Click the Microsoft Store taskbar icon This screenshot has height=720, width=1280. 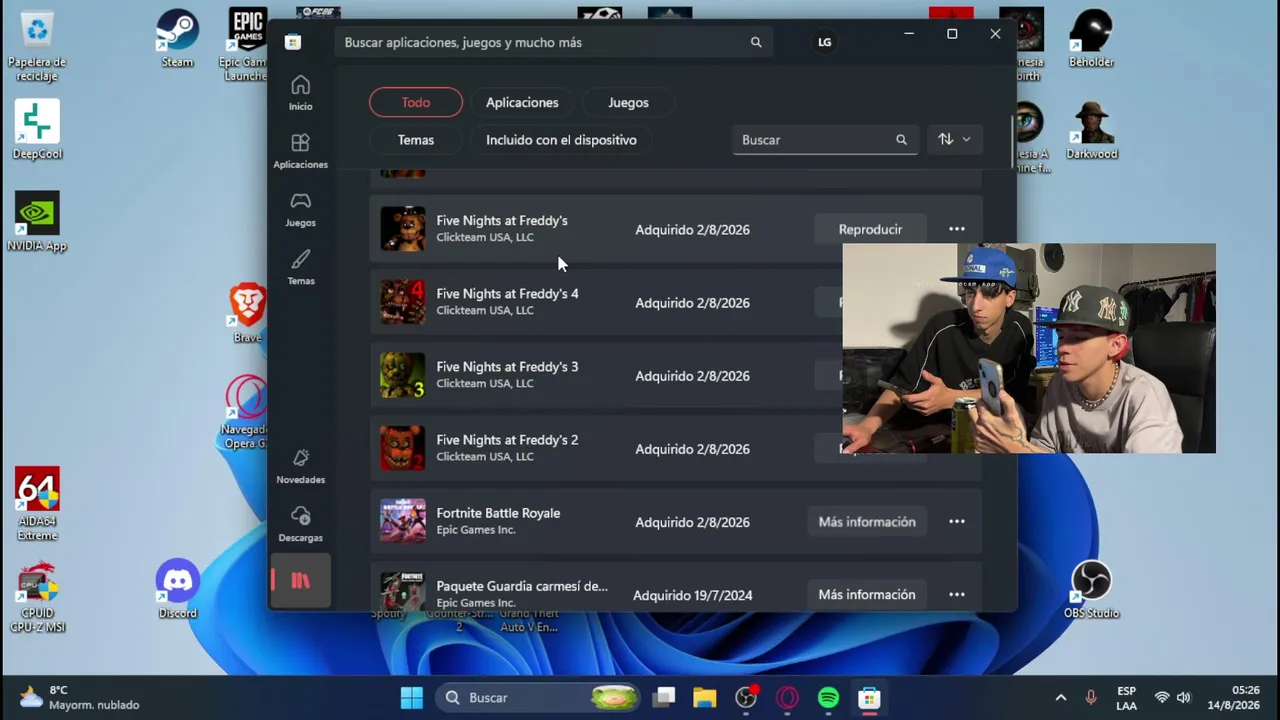[869, 698]
